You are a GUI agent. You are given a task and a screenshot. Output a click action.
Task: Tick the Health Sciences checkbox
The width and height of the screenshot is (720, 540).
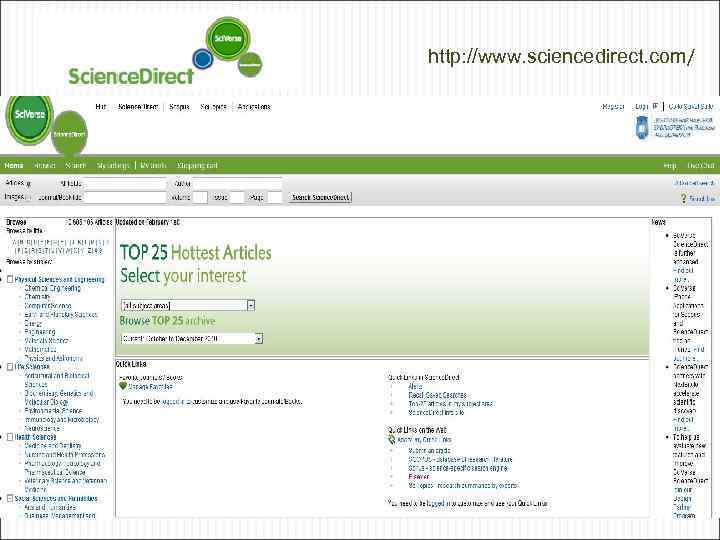10,437
